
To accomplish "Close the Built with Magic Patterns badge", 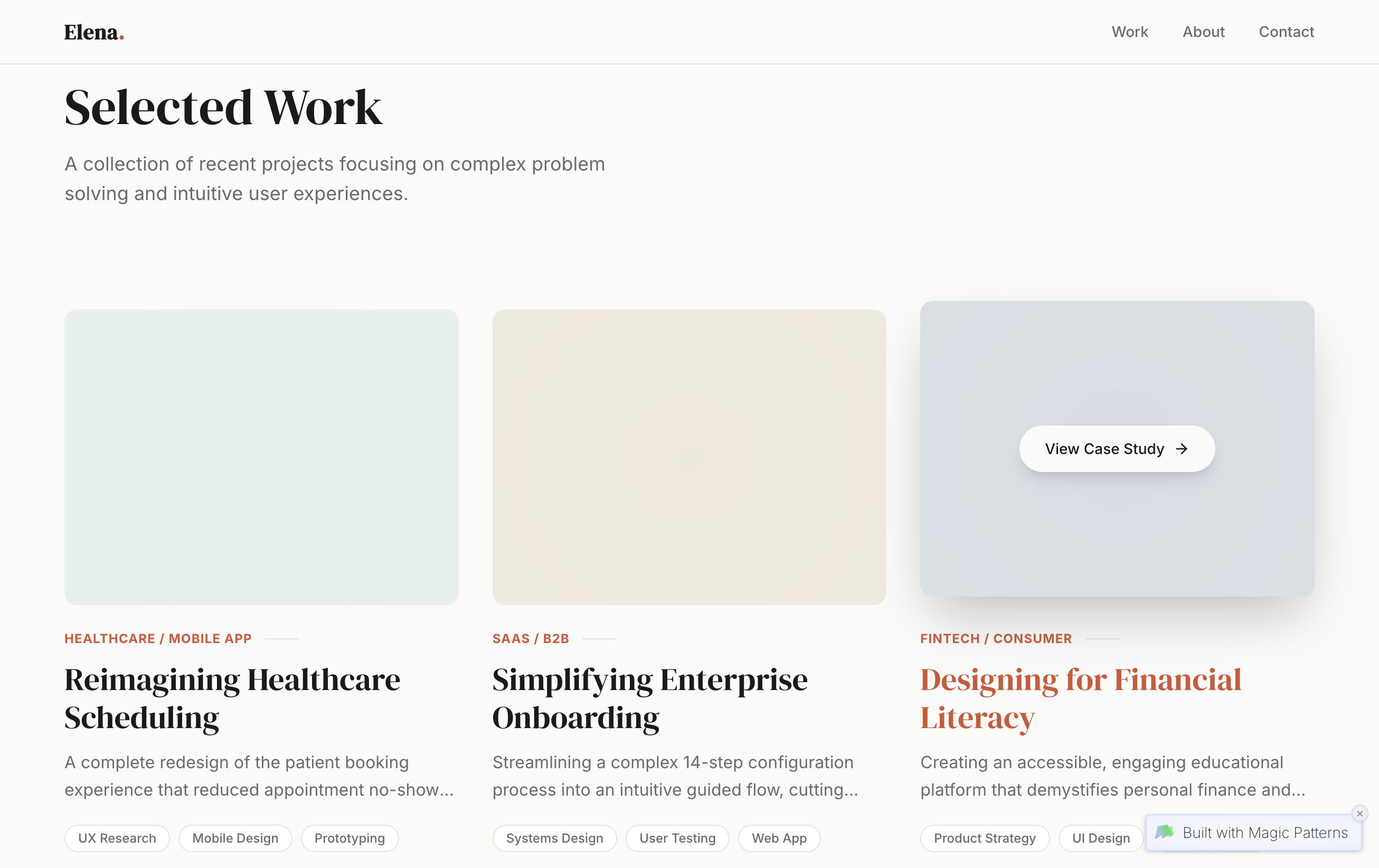I will tap(1359, 814).
